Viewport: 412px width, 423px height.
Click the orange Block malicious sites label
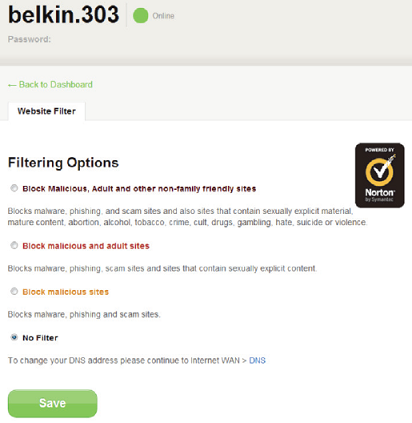click(66, 292)
